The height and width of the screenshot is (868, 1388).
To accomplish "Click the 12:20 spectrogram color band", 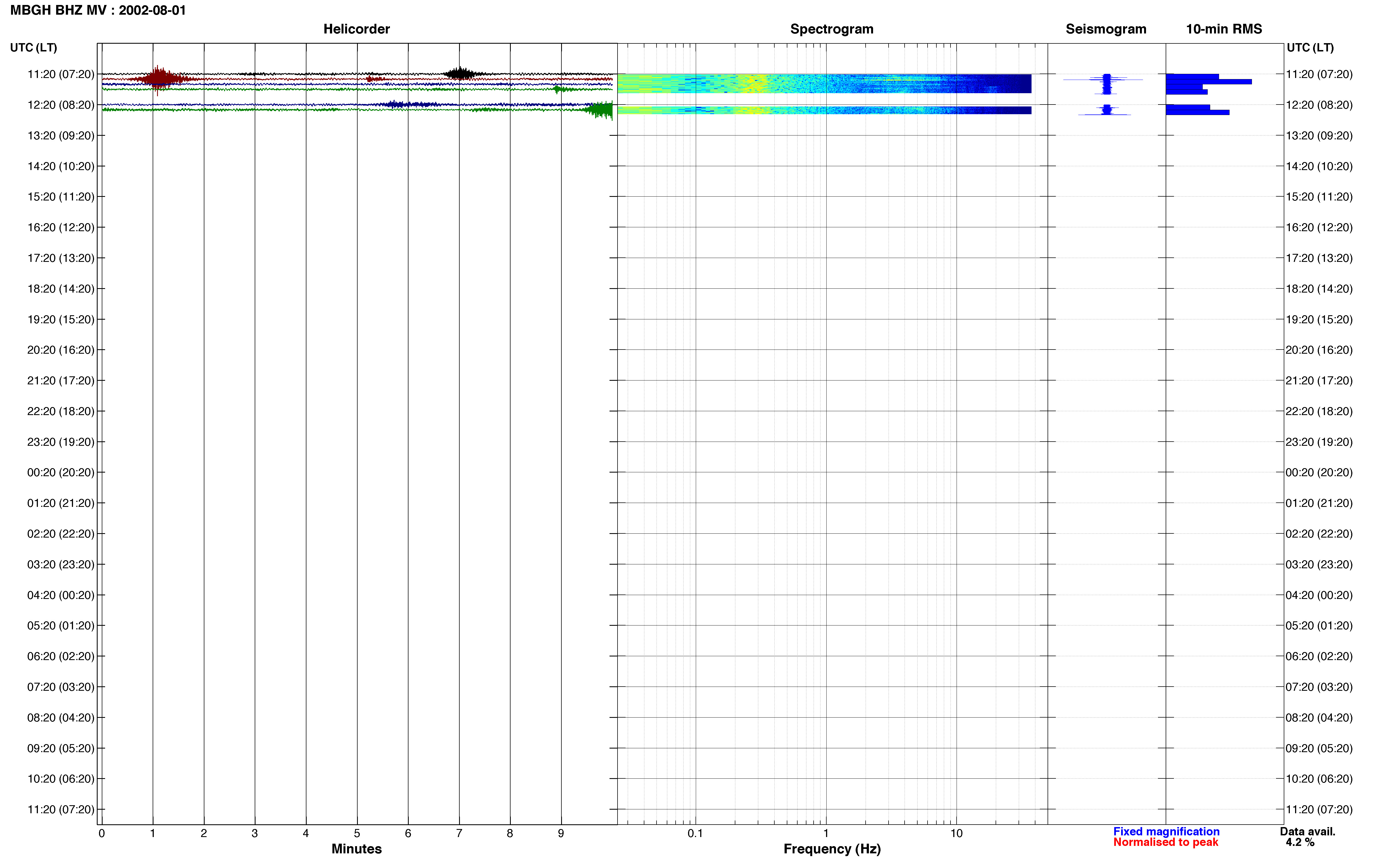I will point(824,110).
